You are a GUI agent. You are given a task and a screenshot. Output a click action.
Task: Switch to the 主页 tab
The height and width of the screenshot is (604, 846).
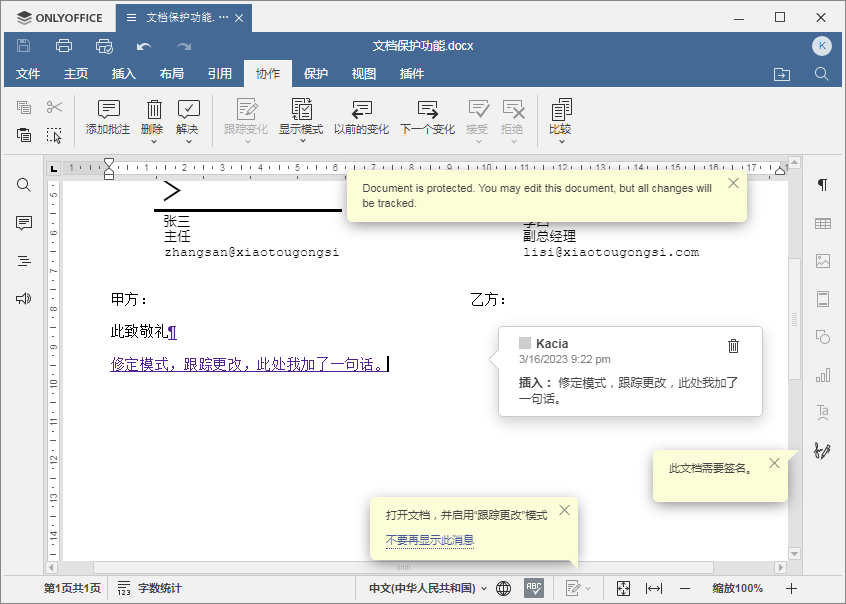(x=76, y=74)
